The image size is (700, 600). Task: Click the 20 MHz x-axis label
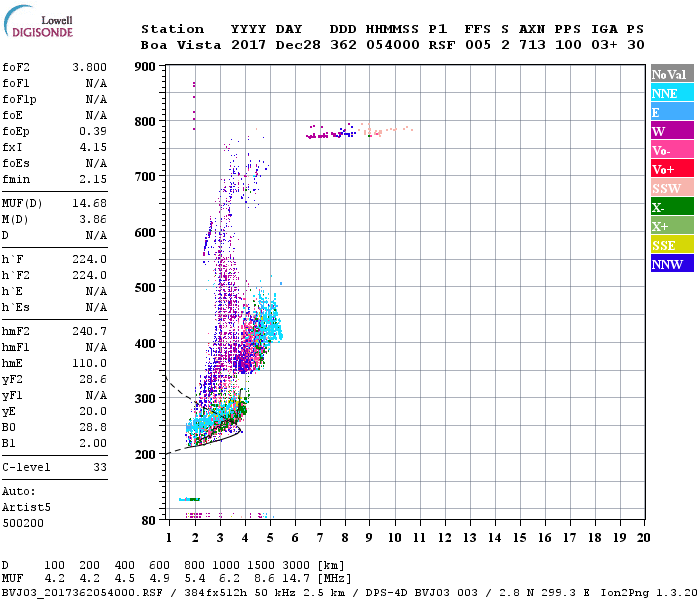[643, 538]
